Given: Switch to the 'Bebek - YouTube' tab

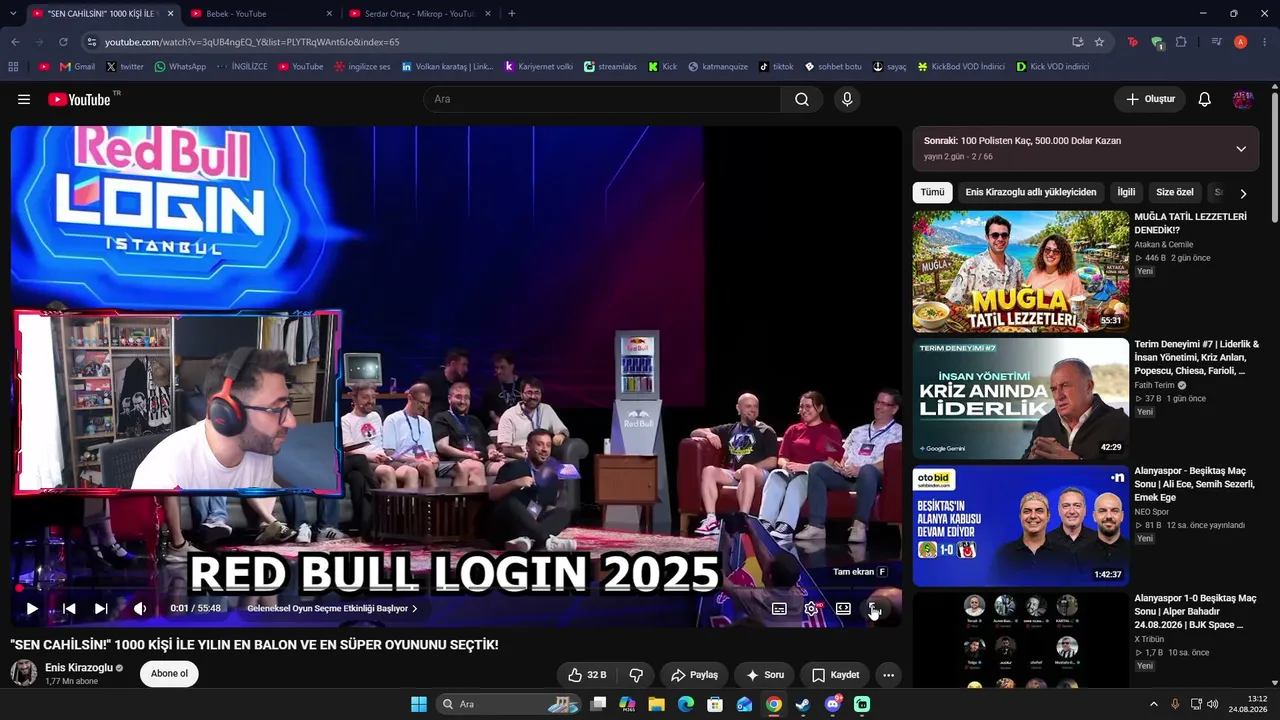Looking at the screenshot, I should (x=260, y=14).
